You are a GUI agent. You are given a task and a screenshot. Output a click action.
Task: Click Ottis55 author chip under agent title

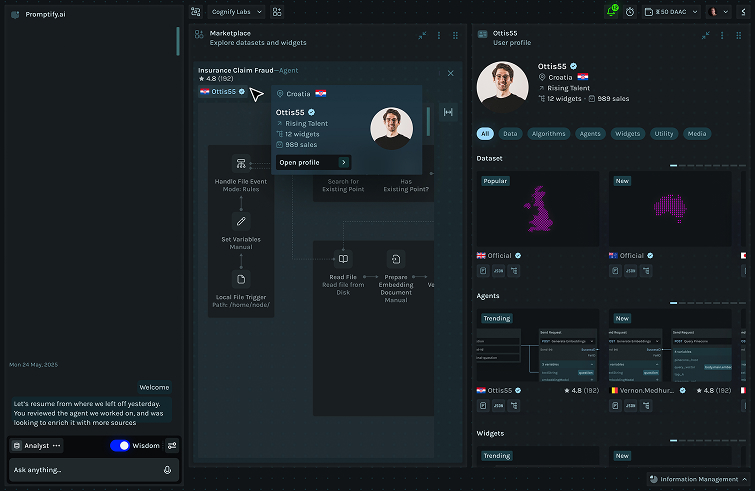click(222, 91)
